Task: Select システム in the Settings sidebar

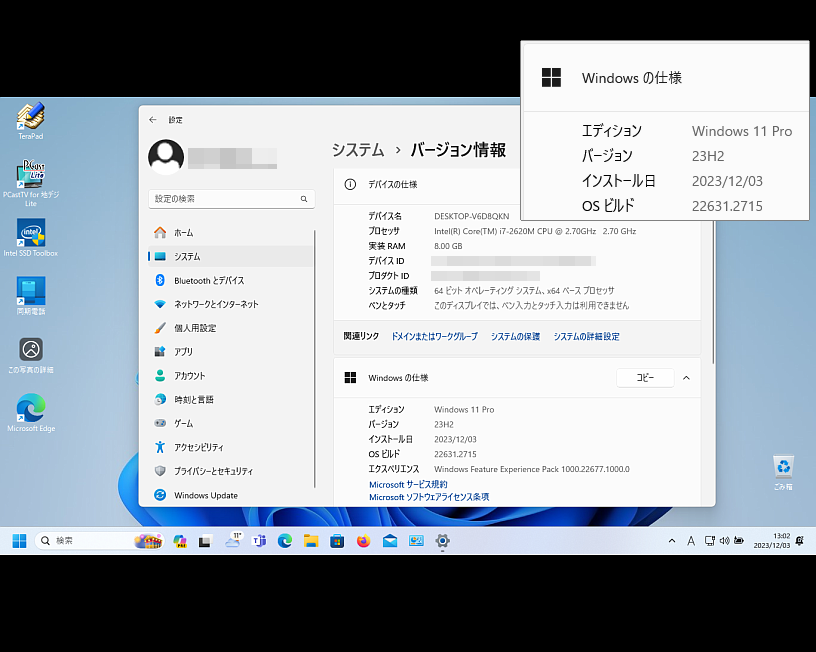Action: [x=231, y=257]
